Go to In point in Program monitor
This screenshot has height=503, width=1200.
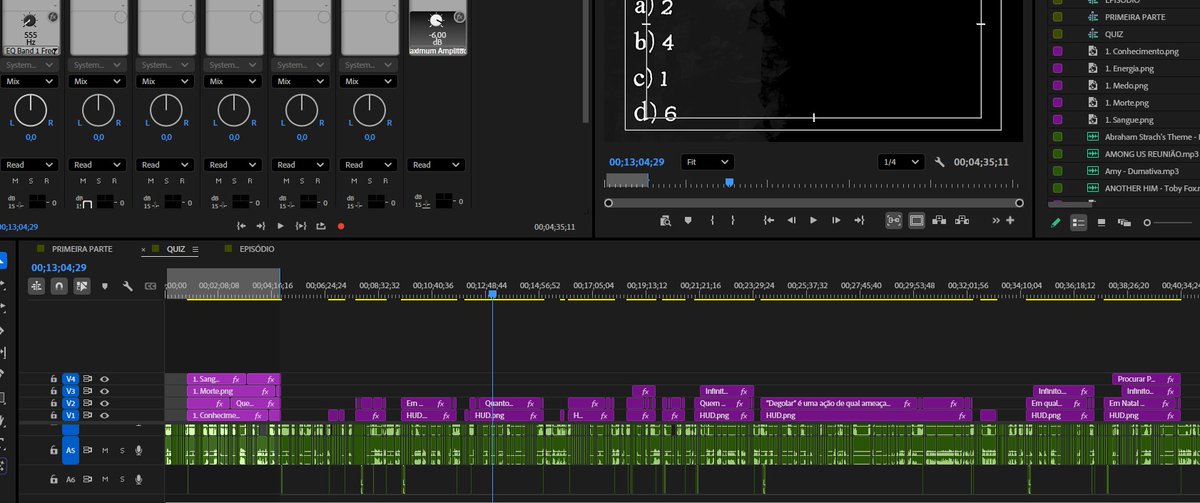click(768, 220)
